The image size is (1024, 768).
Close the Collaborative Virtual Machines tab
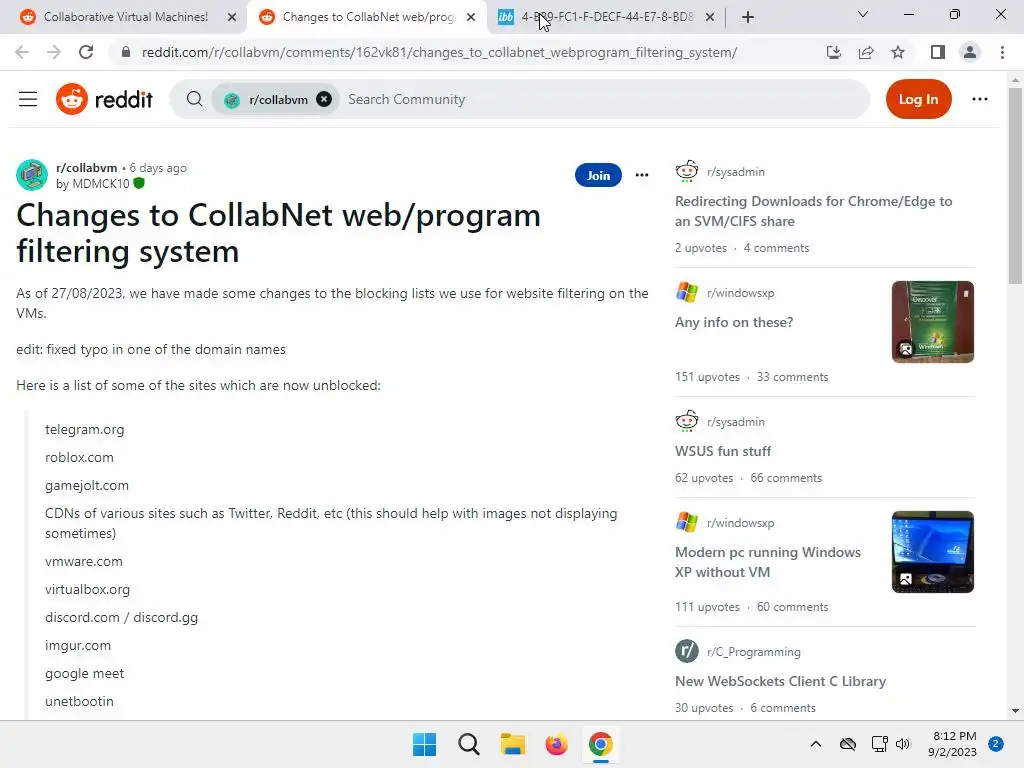point(232,17)
